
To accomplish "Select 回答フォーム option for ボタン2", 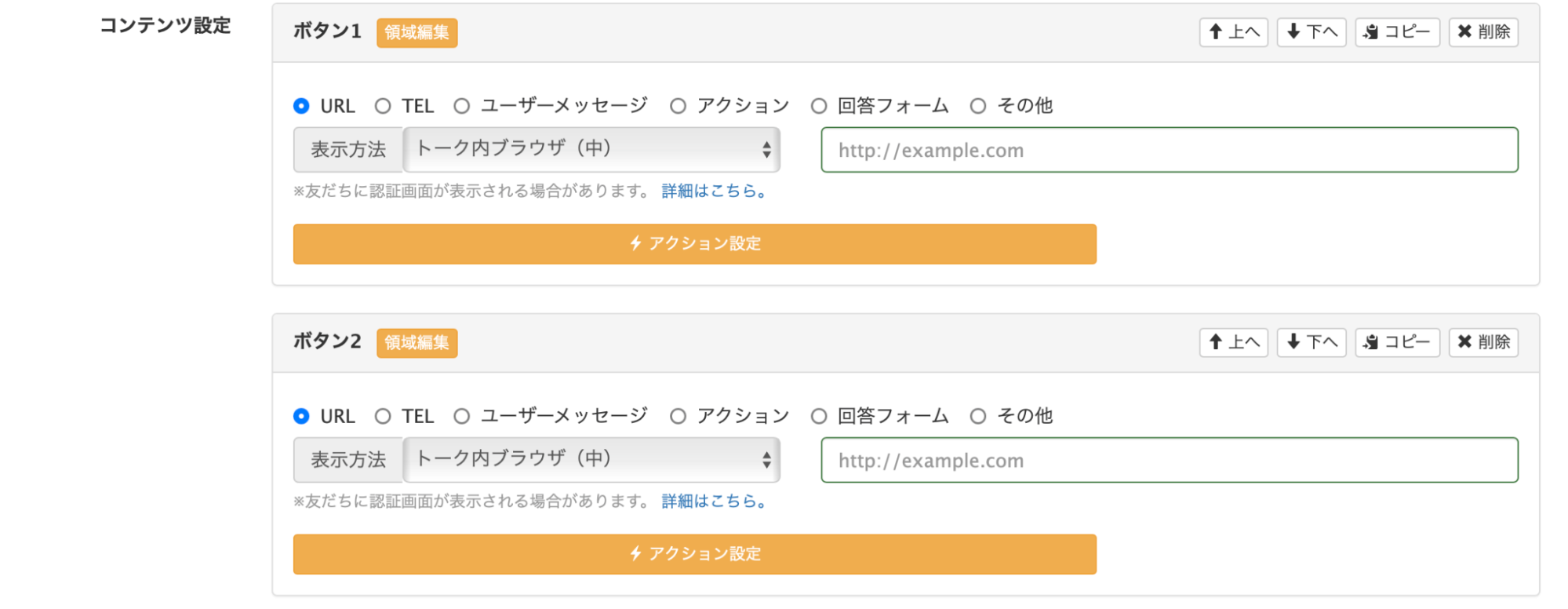I will [819, 416].
